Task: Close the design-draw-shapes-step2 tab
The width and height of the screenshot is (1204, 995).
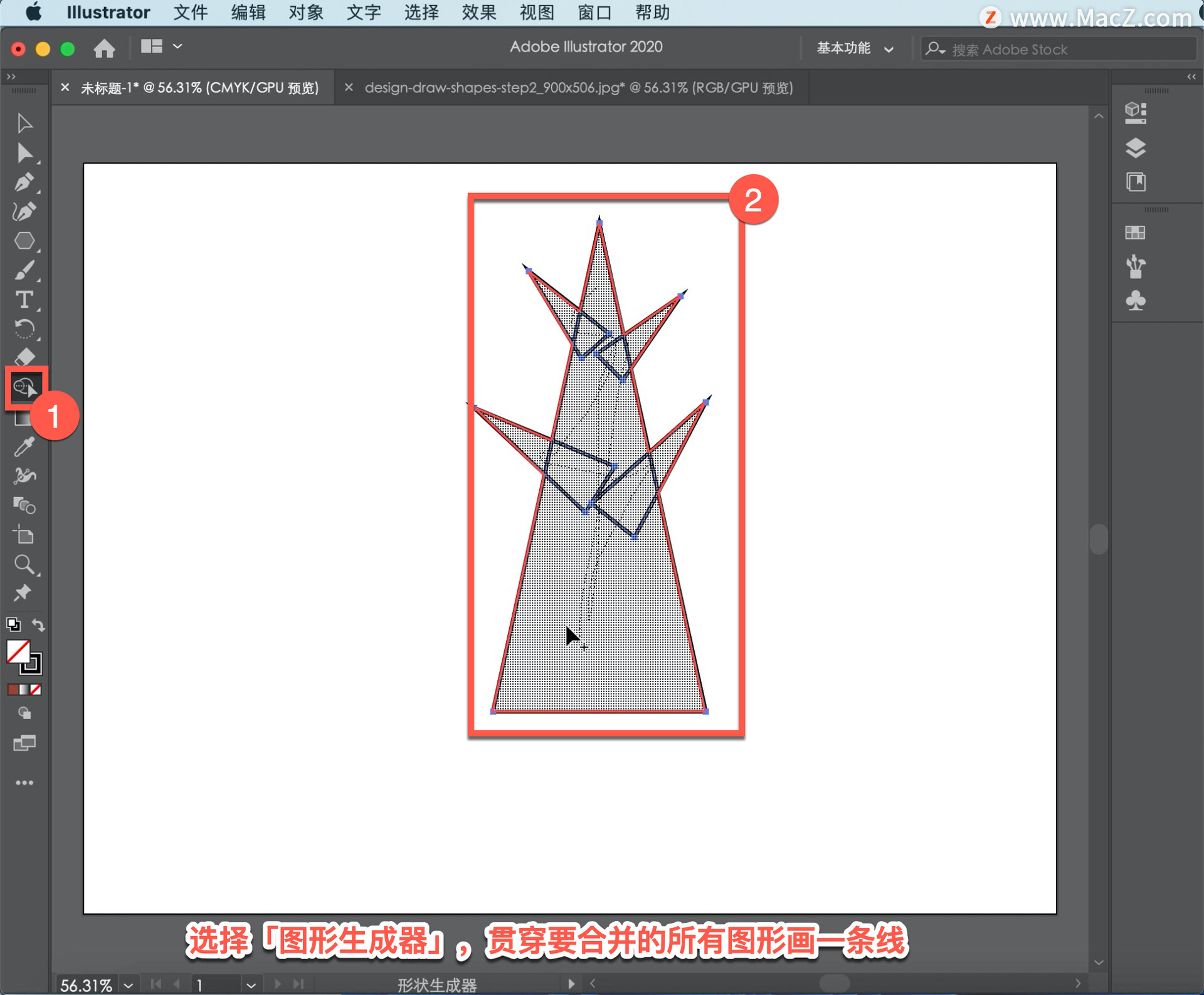Action: (x=349, y=88)
